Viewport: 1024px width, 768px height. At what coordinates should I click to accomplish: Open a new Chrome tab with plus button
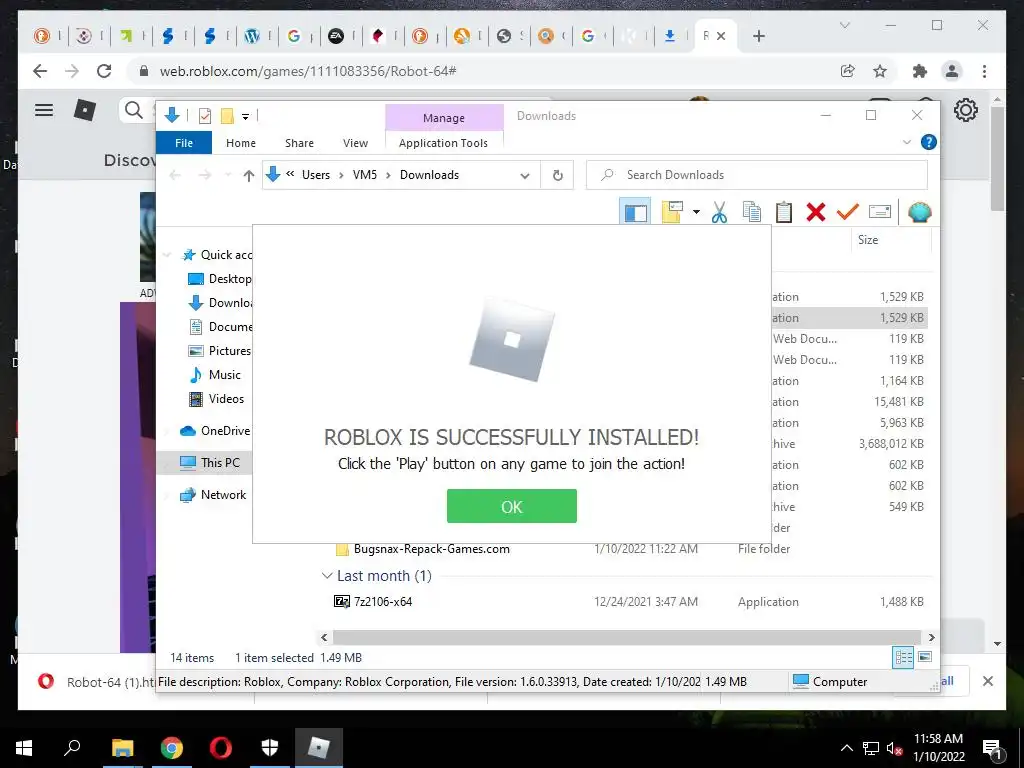[758, 37]
